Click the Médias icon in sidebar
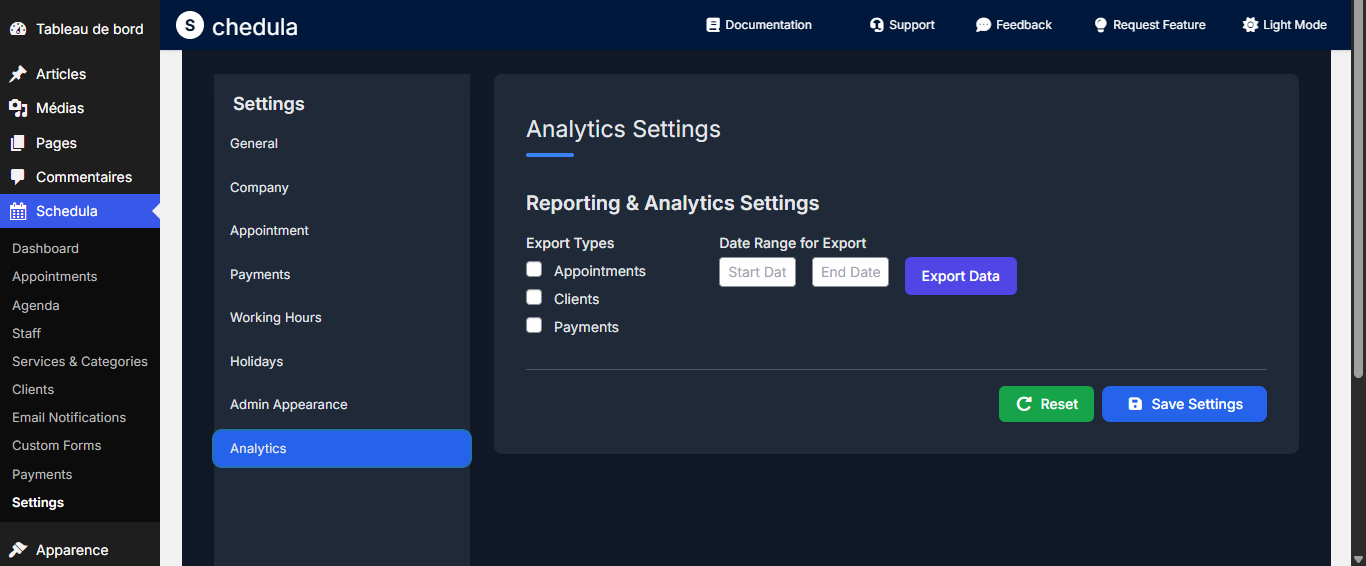This screenshot has width=1366, height=566. tap(18, 108)
